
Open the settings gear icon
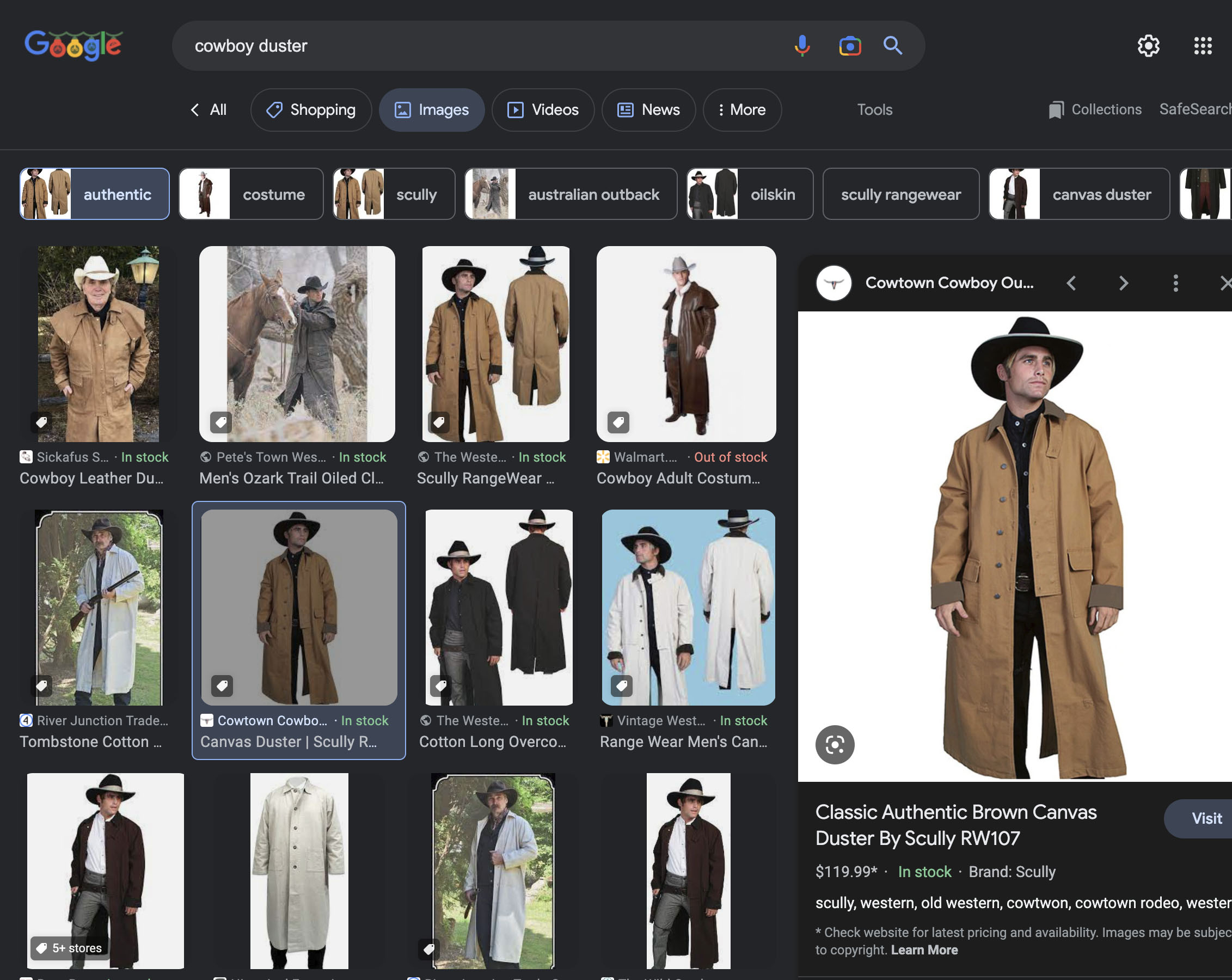(1148, 46)
